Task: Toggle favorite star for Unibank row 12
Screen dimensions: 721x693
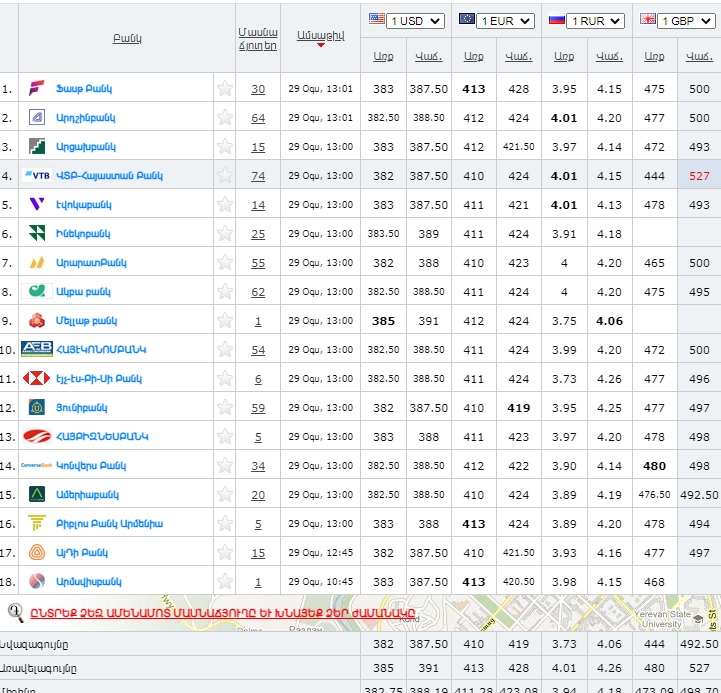Action: pyautogui.click(x=225, y=408)
